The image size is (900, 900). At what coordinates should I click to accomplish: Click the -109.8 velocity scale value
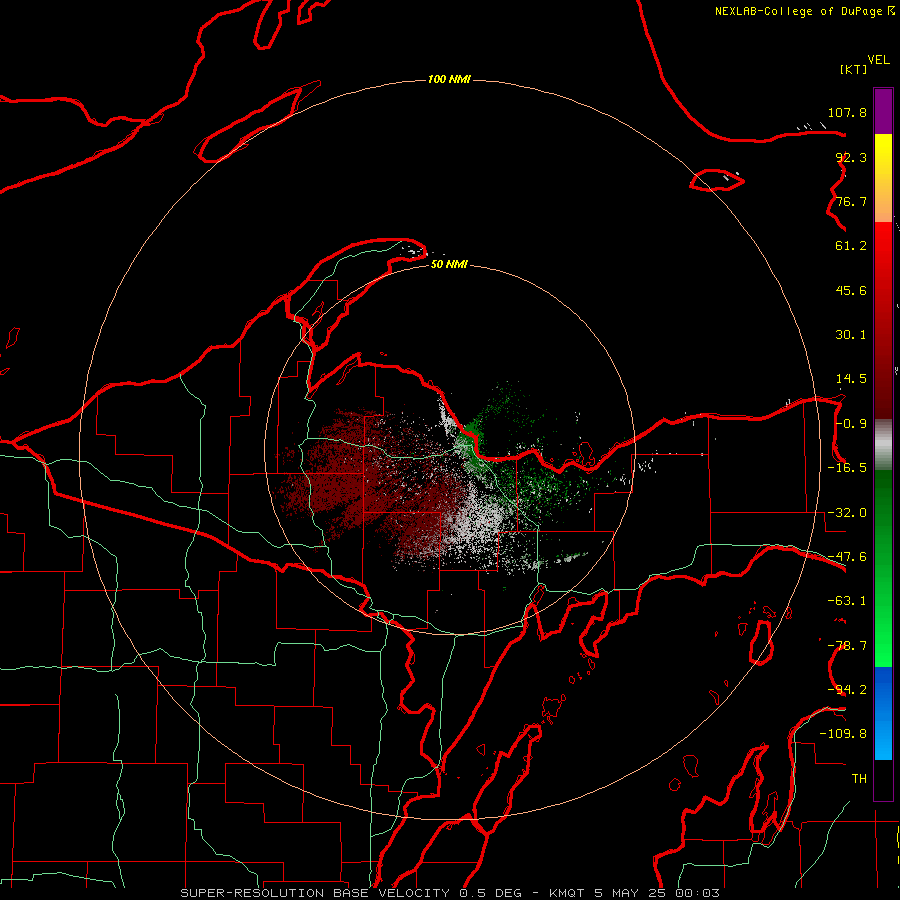[x=843, y=734]
